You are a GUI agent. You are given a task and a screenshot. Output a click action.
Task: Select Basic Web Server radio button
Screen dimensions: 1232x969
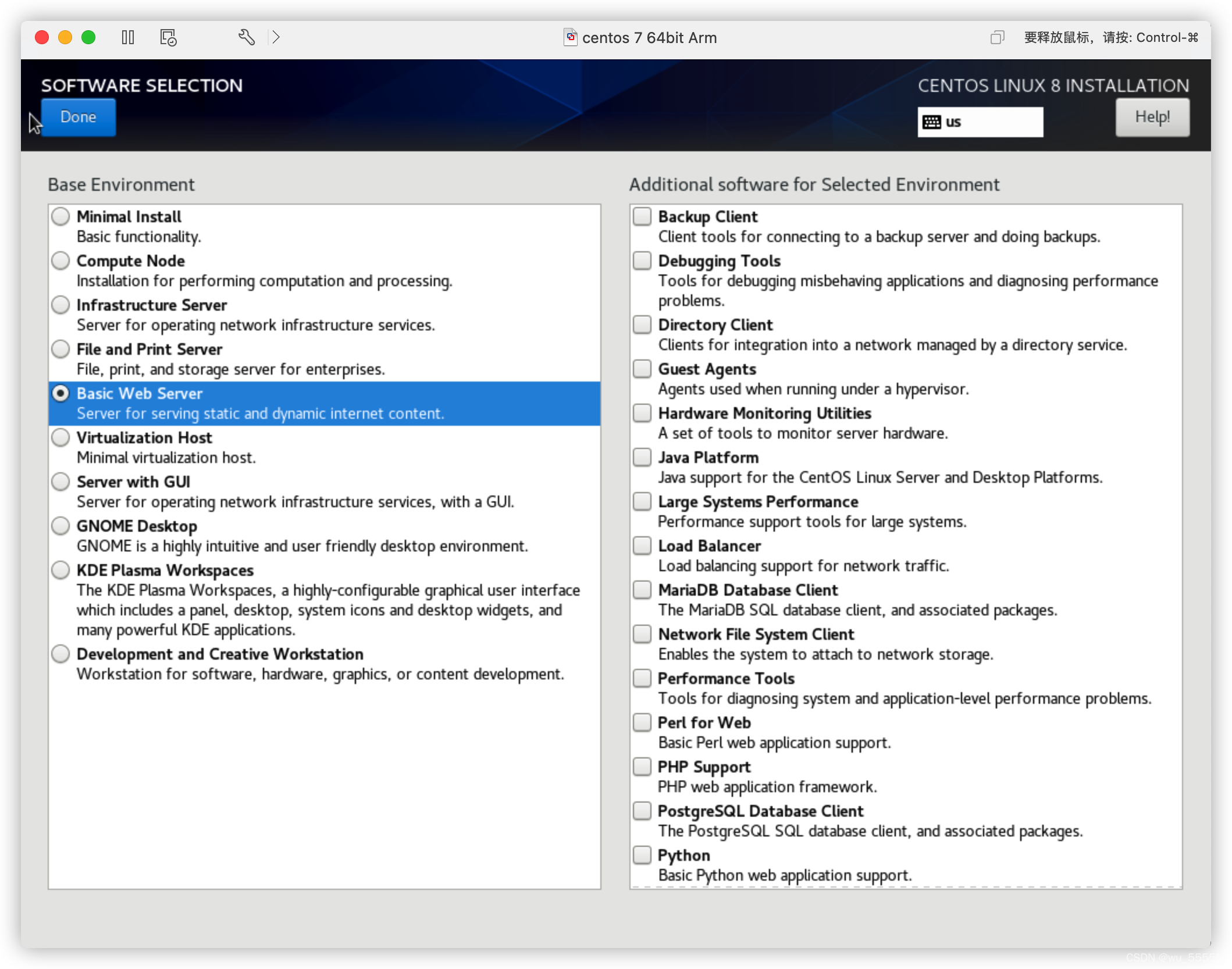pyautogui.click(x=60, y=393)
